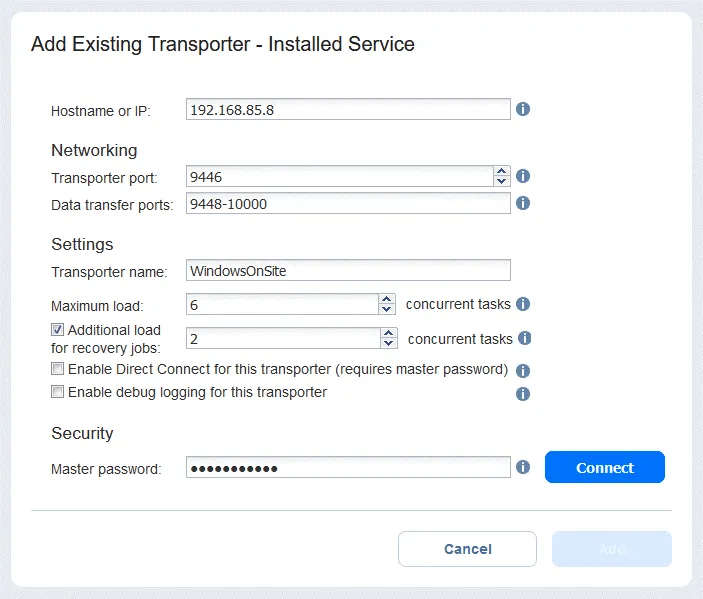Click info icon for Additional load setting

click(x=524, y=338)
